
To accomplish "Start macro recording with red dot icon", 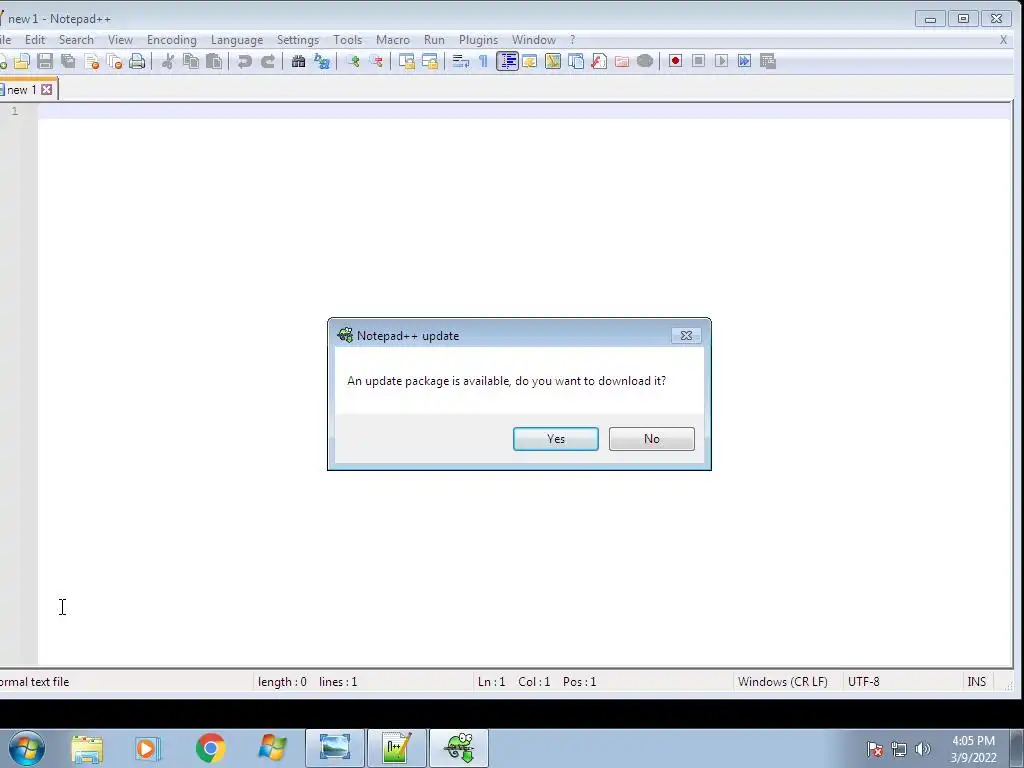I will tap(675, 61).
